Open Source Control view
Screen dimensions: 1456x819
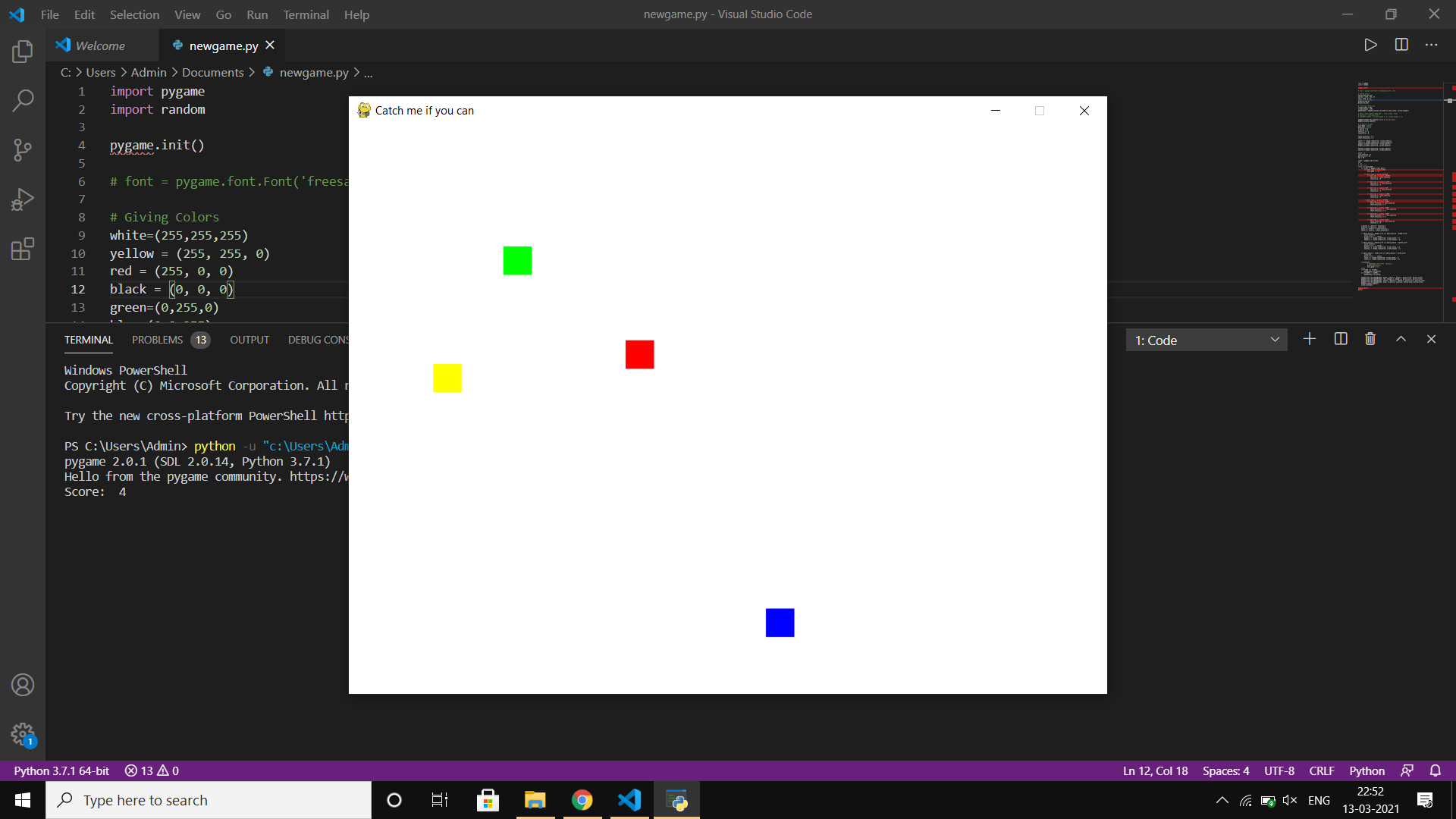23,149
